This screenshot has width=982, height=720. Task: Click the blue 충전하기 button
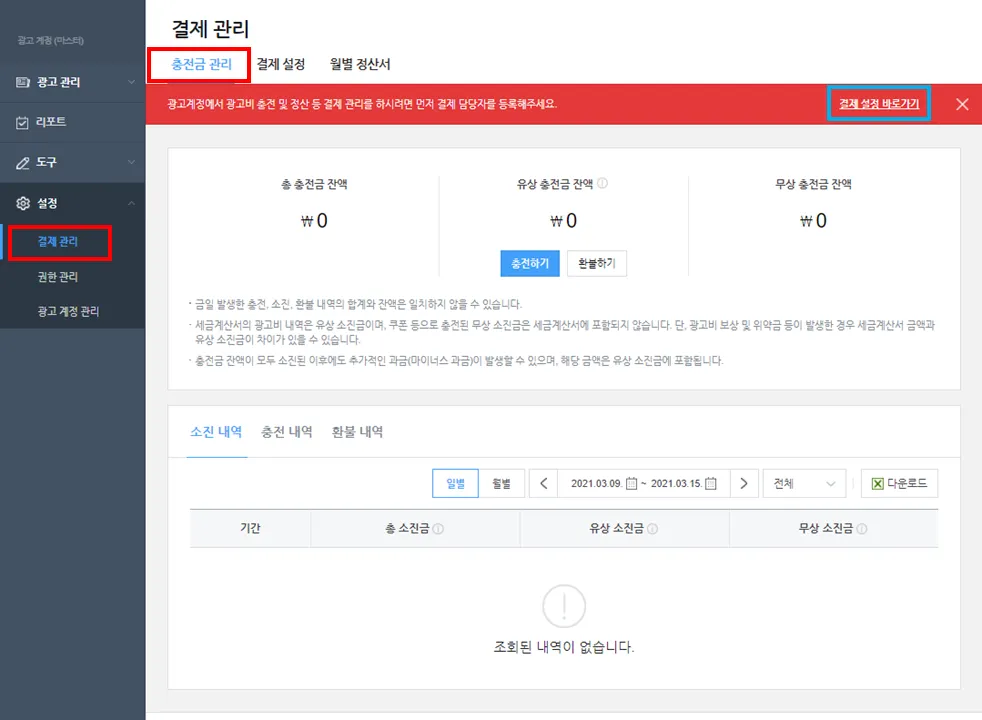click(x=530, y=264)
